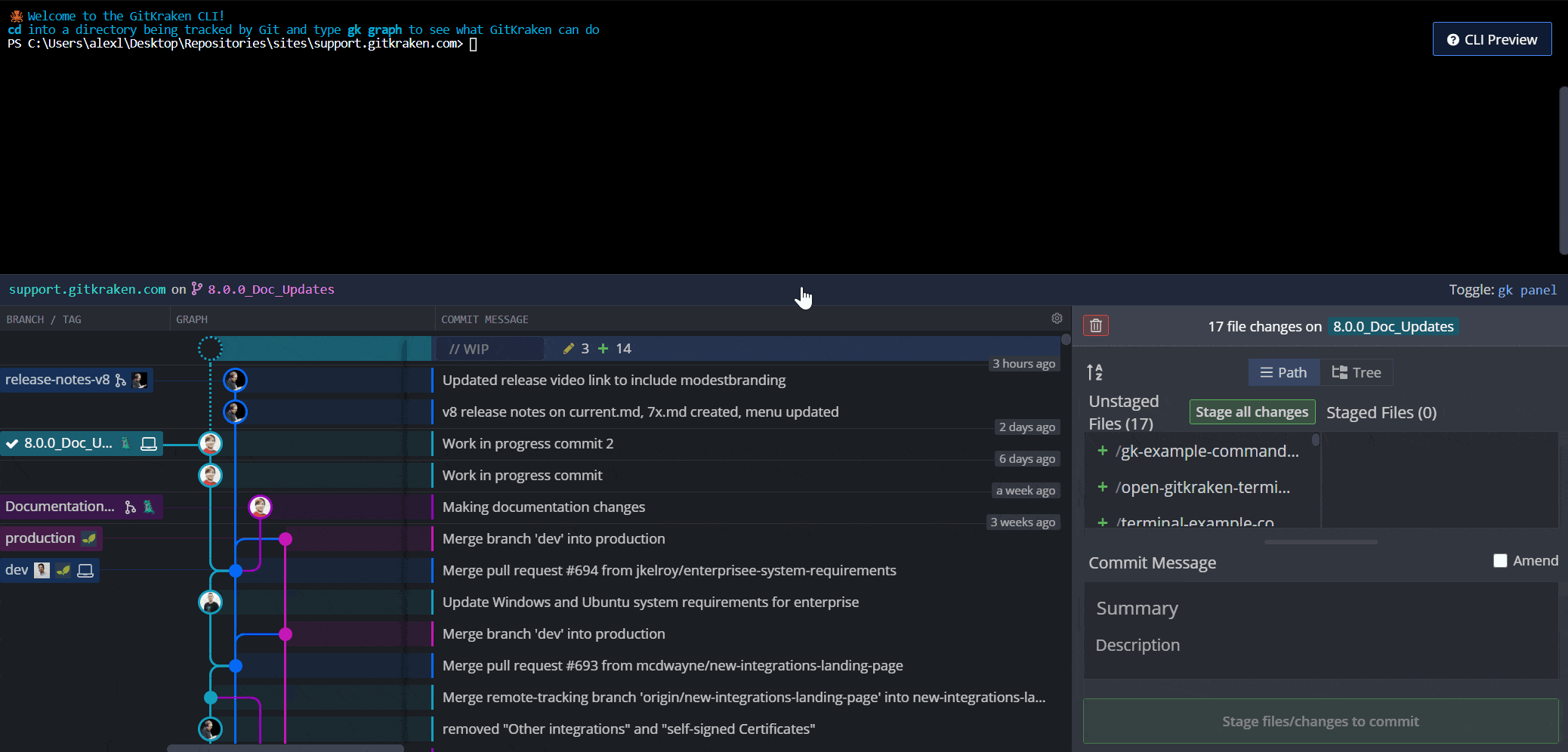Click the pull request icon on release-notes-v8 label
Viewport: 1568px width, 752px height.
click(x=121, y=381)
